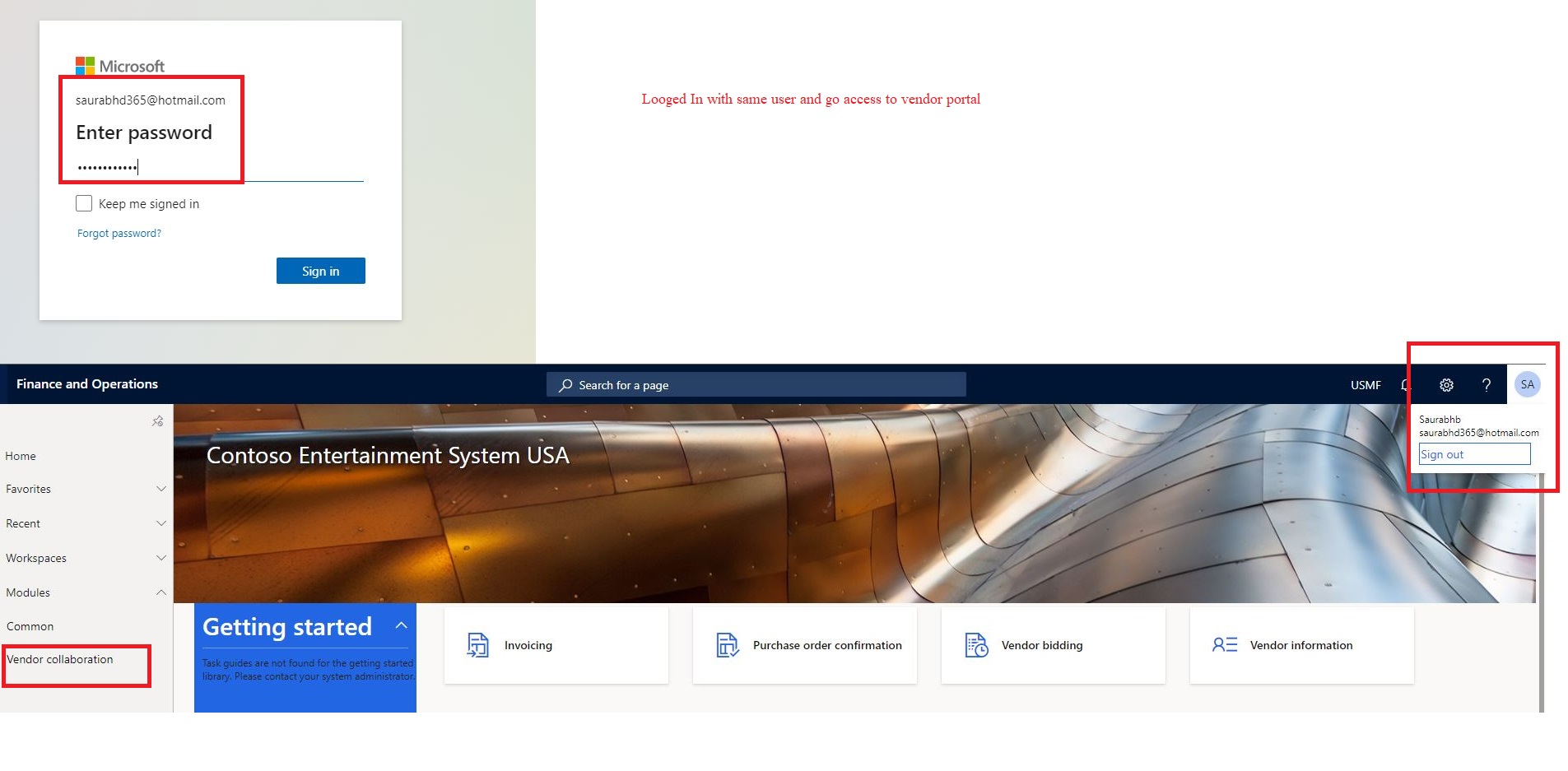Open Help using the question mark icon

click(1486, 384)
